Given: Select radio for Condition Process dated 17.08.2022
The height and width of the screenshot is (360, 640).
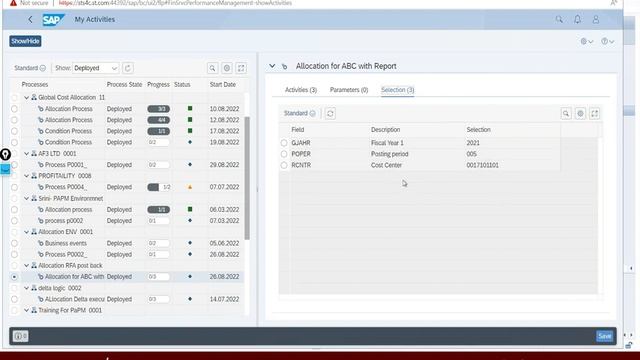Looking at the screenshot, I should pos(14,131).
